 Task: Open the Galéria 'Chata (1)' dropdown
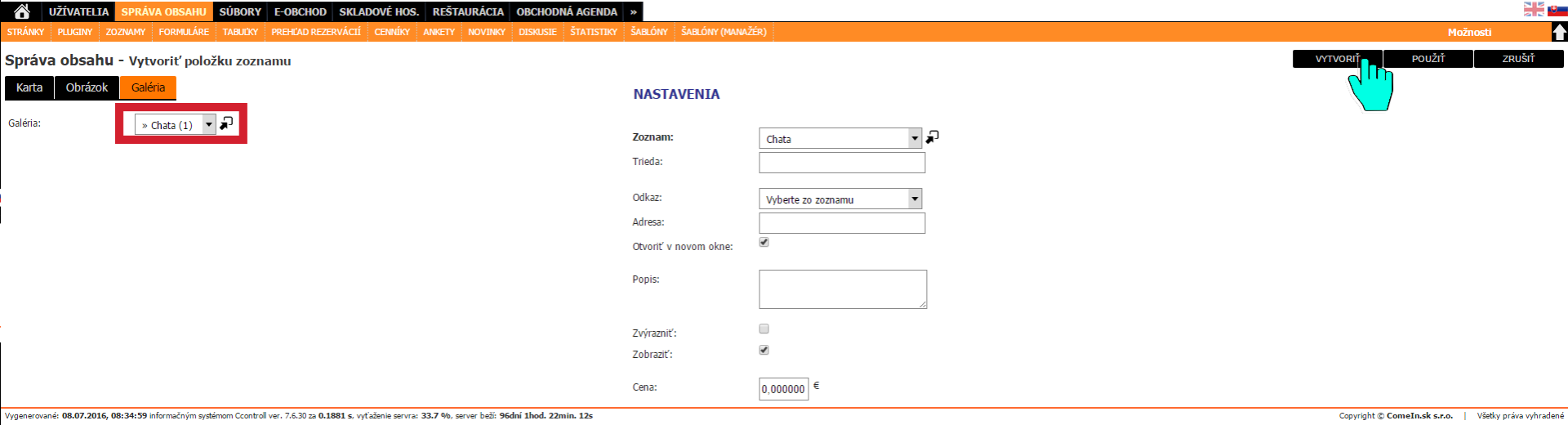pos(175,124)
